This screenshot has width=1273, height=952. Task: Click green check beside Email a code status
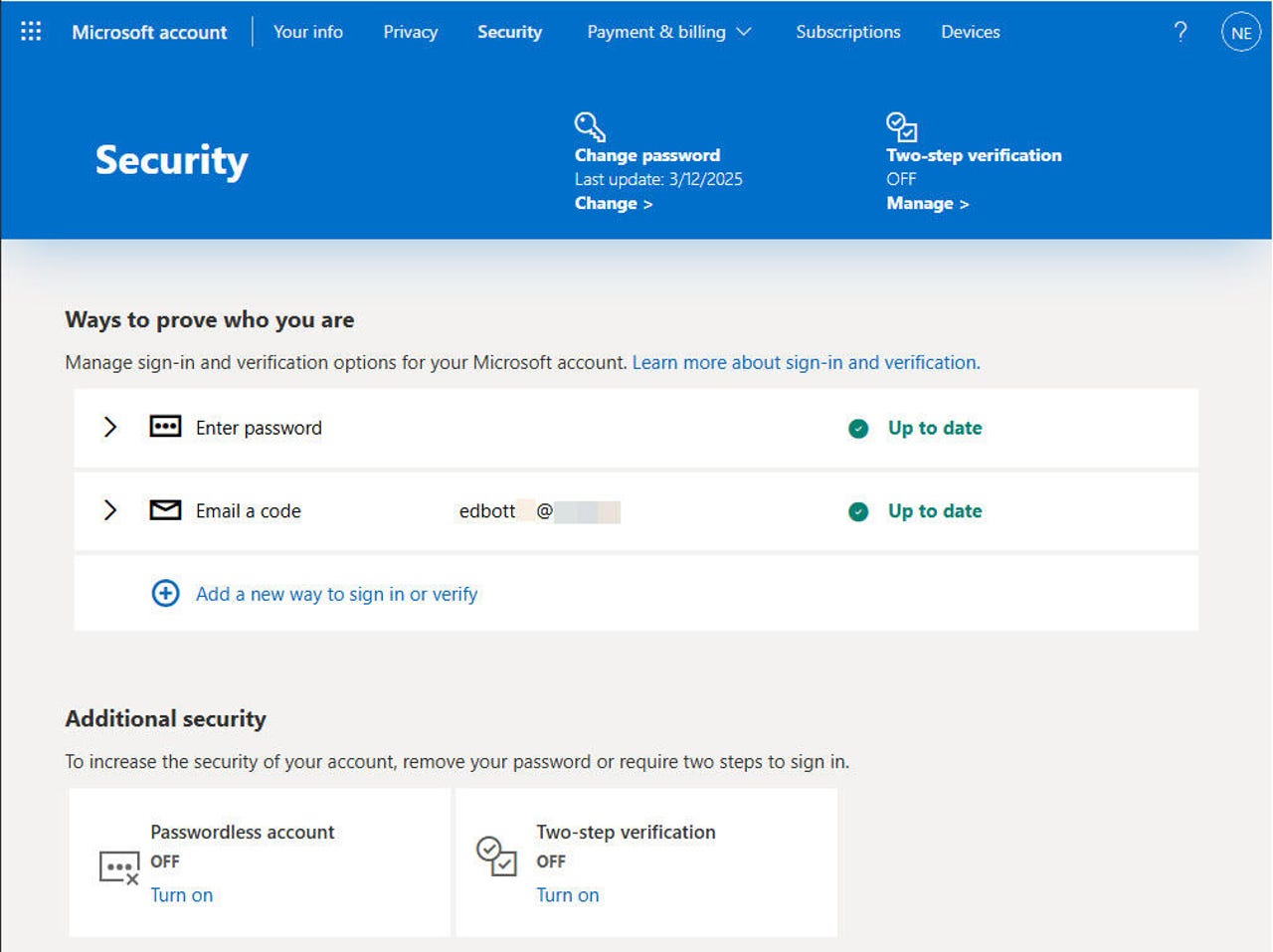(858, 511)
